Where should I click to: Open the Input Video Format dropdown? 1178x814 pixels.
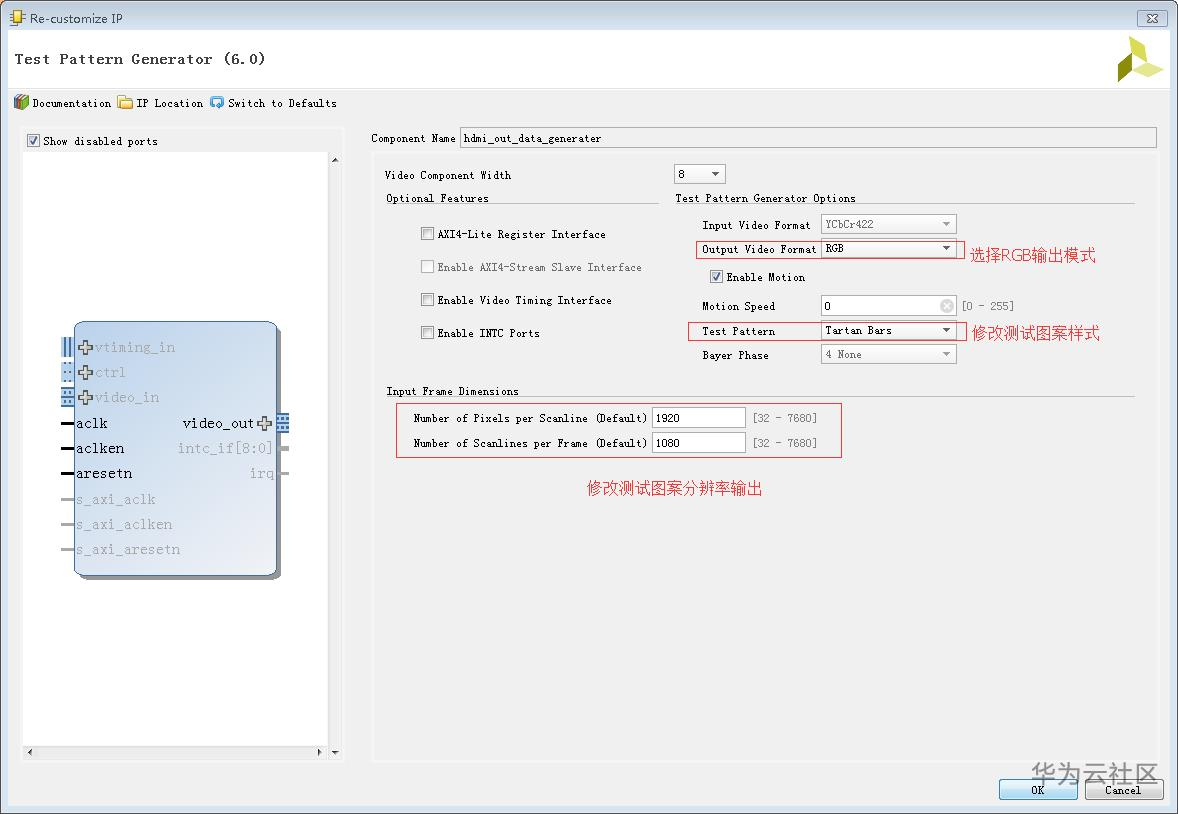coord(888,224)
